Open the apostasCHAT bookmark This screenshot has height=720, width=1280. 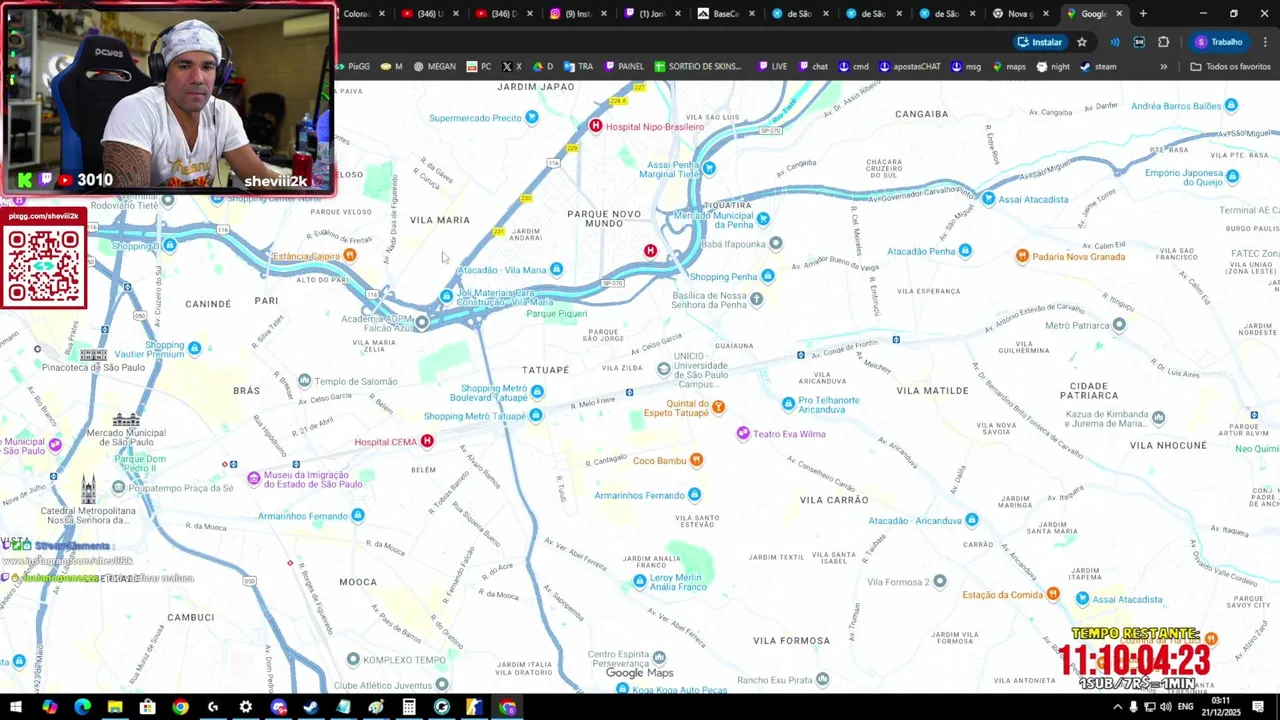click(x=910, y=67)
